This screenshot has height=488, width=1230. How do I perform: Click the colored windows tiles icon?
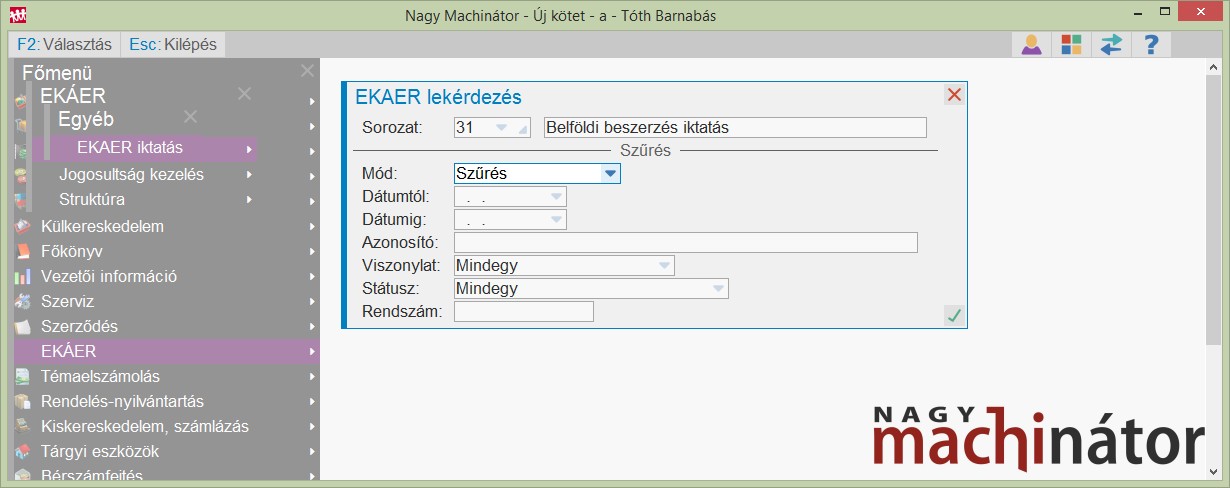(1071, 44)
